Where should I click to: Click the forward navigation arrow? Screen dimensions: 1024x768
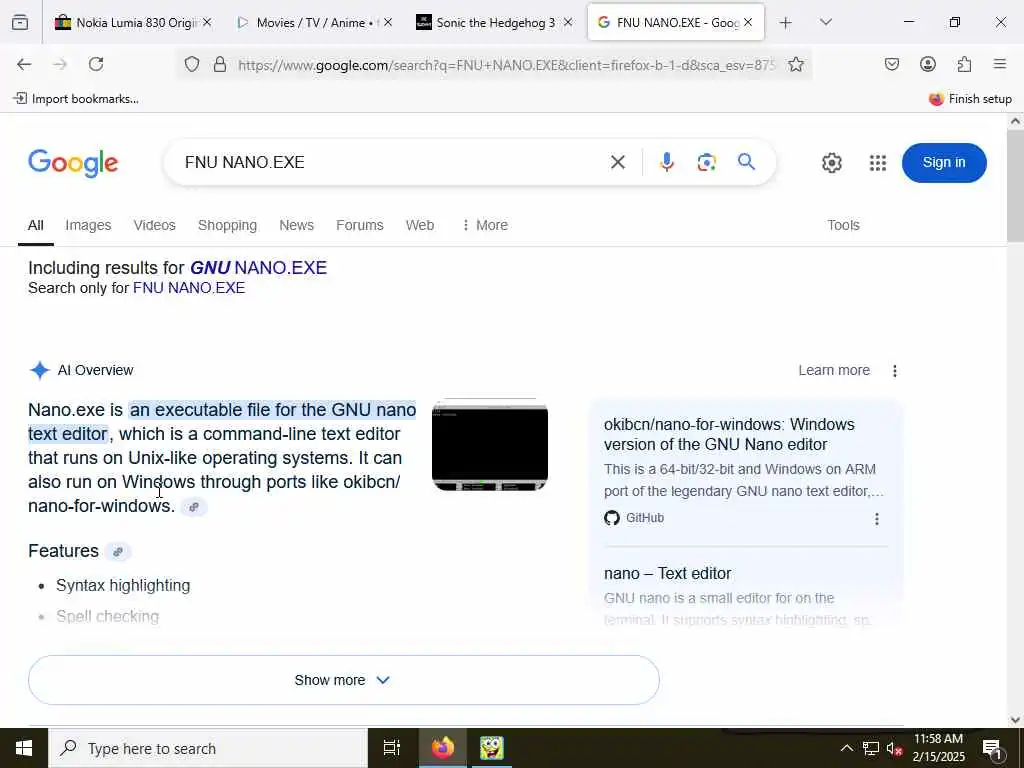(60, 64)
